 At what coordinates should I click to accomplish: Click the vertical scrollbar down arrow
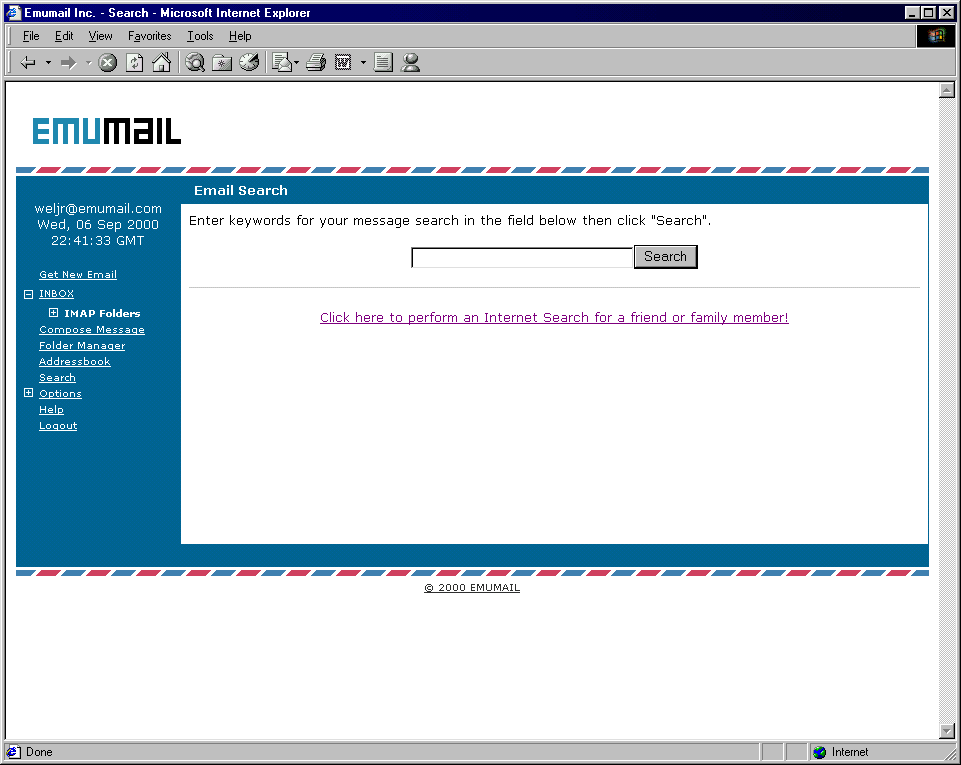click(947, 731)
